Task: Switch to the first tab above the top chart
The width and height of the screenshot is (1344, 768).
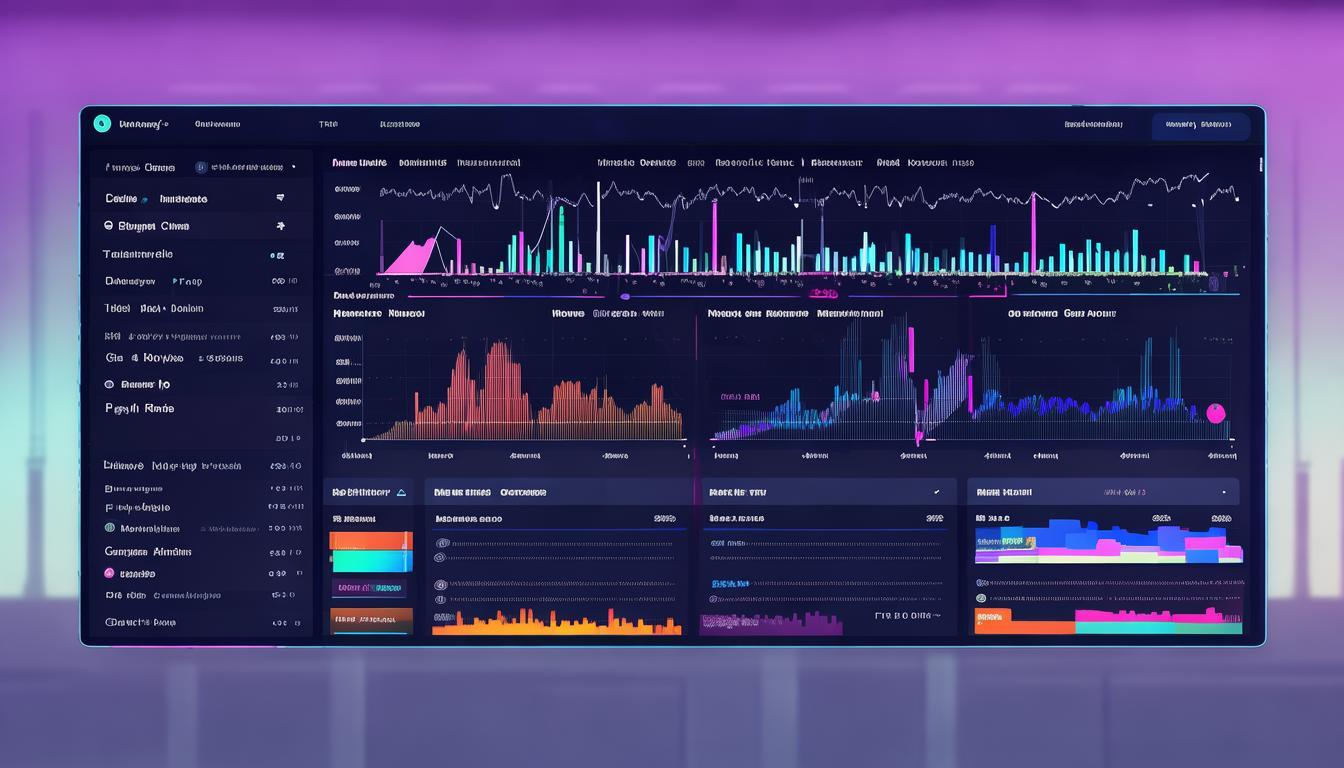Action: pyautogui.click(x=358, y=162)
